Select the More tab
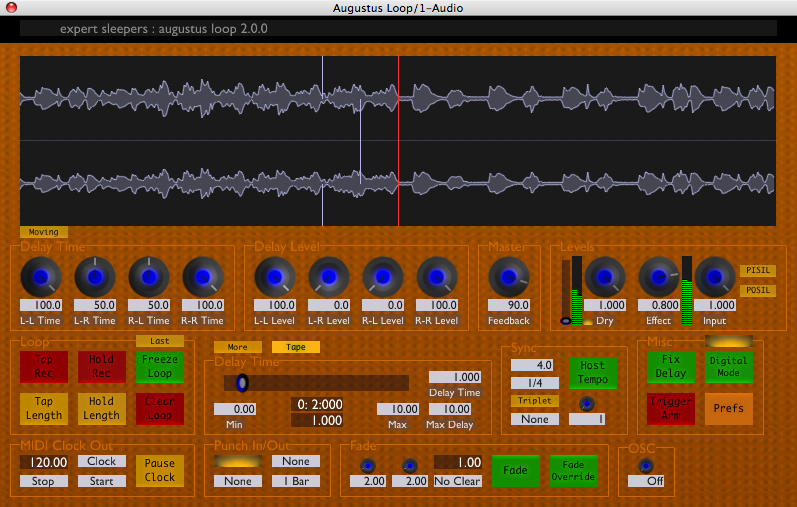 coord(238,347)
